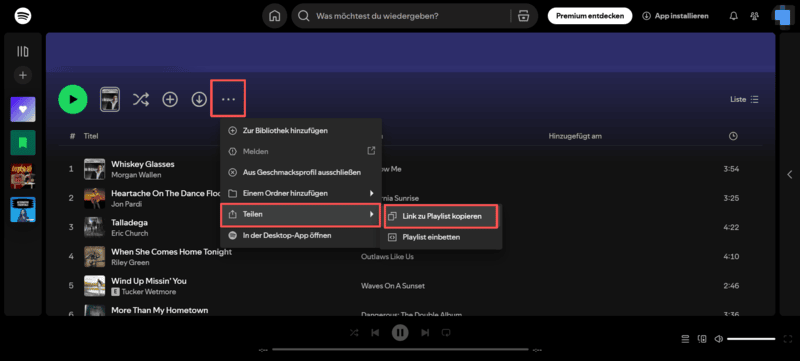Expand the Teilen submenu

(301, 215)
